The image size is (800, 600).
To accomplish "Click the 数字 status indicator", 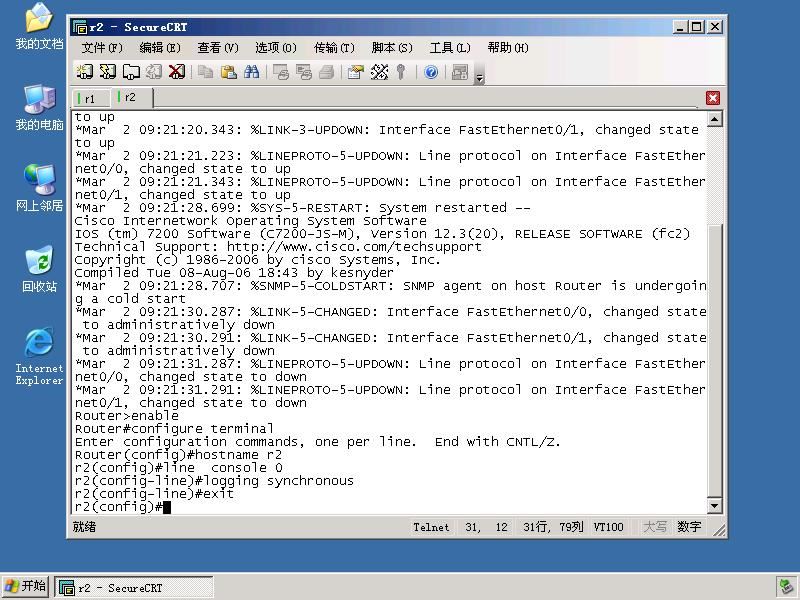I will [689, 527].
